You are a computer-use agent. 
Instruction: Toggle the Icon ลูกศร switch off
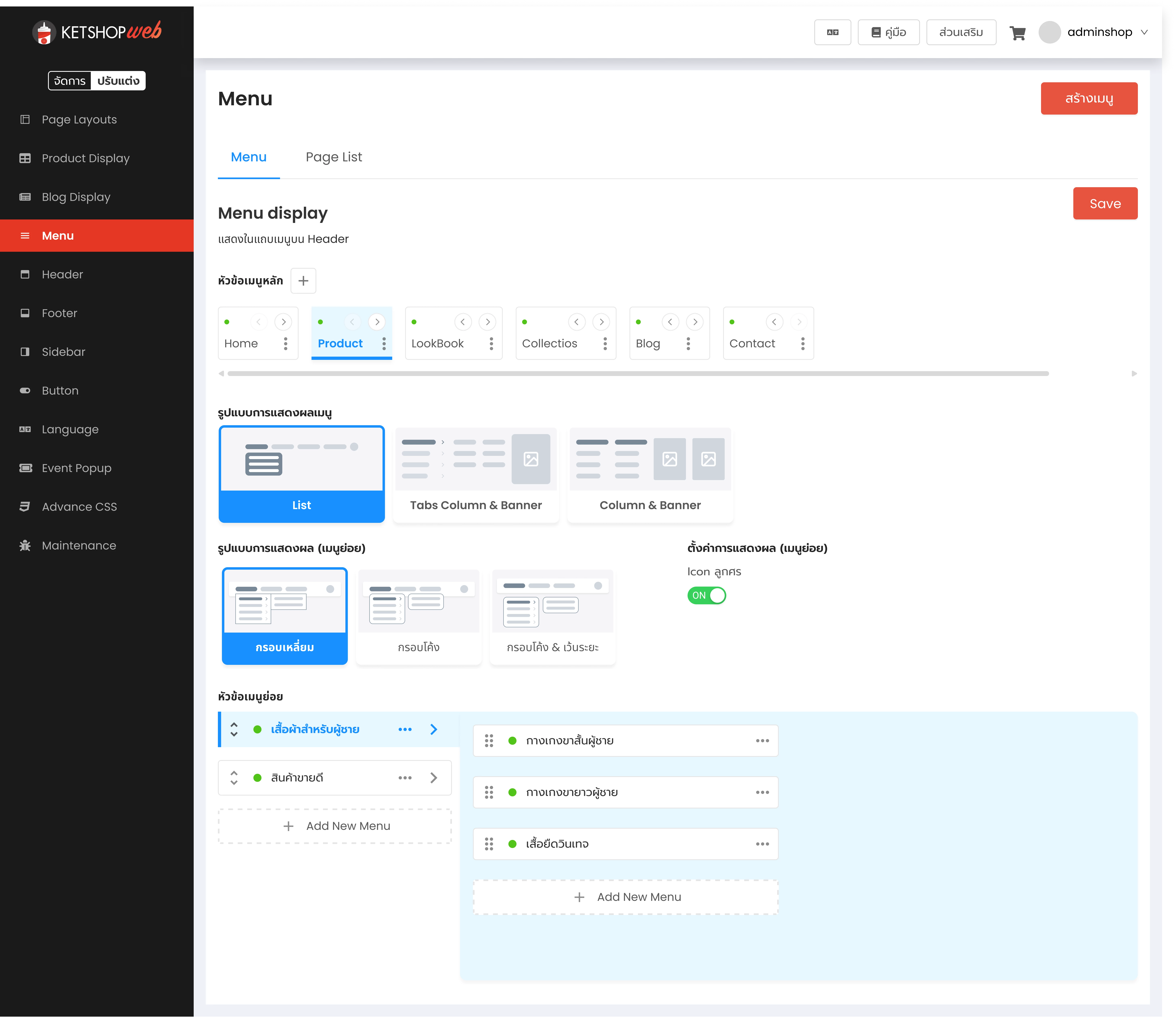707,595
